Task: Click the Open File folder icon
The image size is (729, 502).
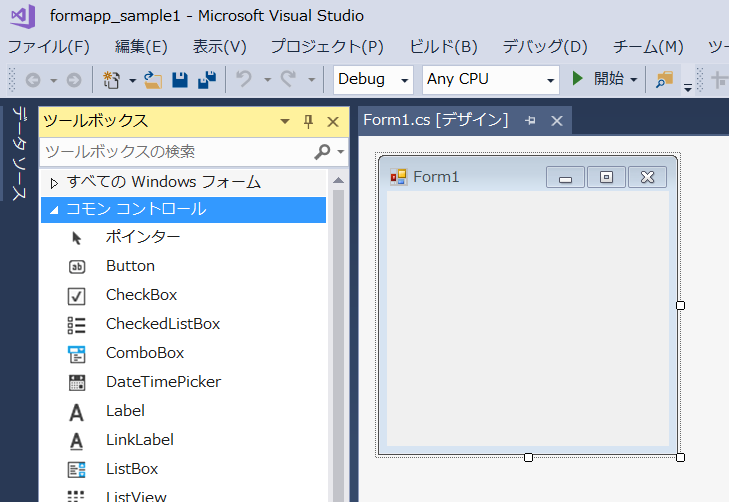Action: tap(152, 80)
